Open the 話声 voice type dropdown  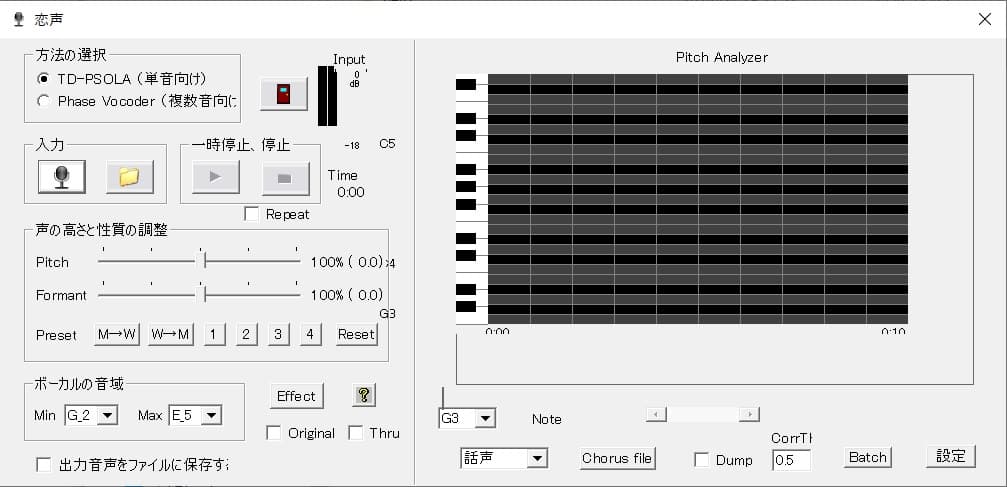click(538, 459)
